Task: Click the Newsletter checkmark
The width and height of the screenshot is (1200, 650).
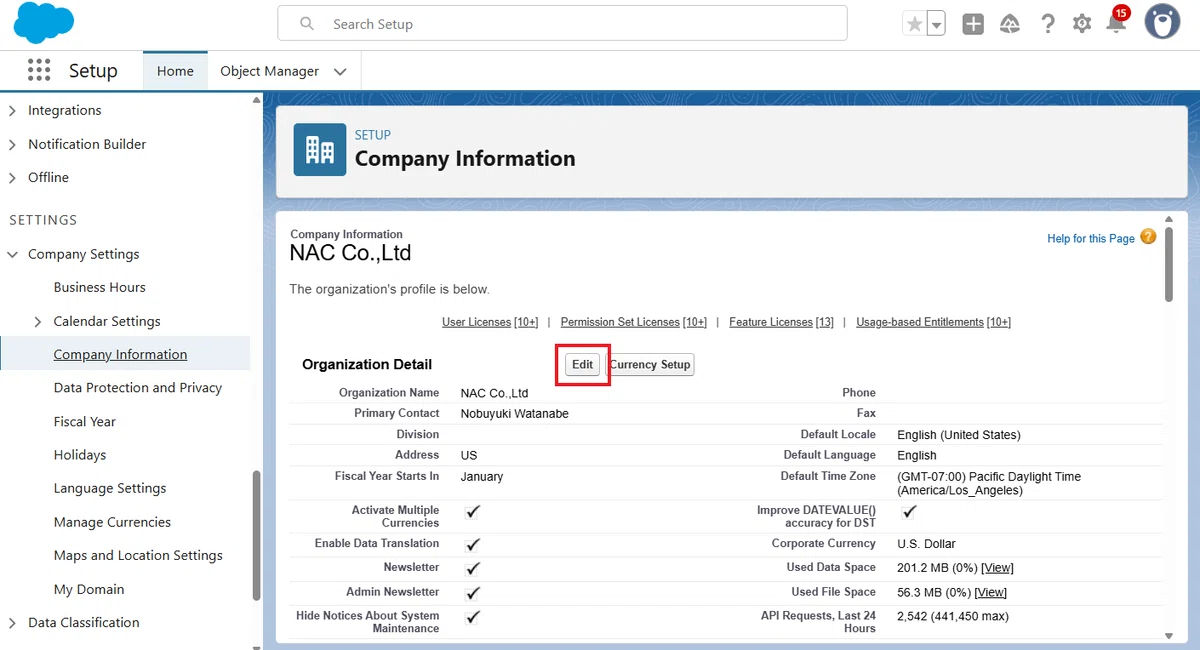Action: [x=473, y=568]
